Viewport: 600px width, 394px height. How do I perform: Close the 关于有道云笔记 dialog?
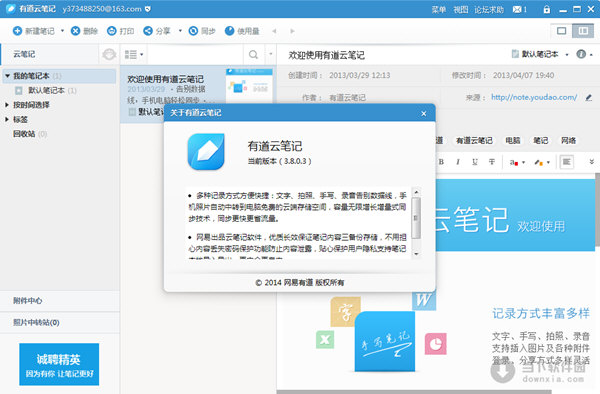[424, 113]
